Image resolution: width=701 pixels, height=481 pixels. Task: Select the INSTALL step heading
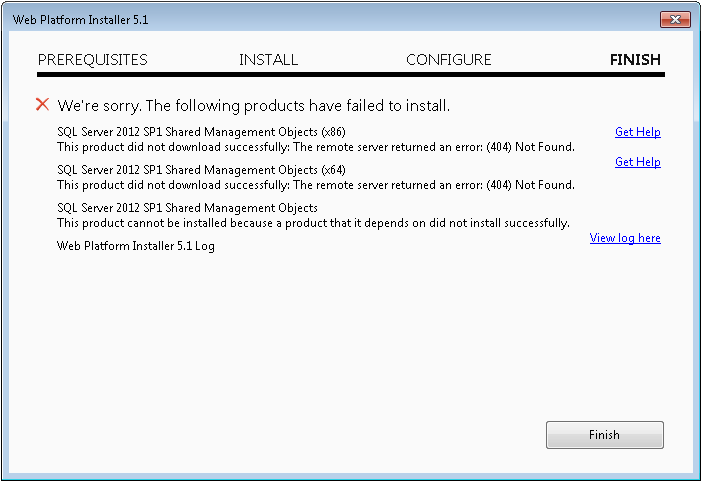[x=268, y=60]
